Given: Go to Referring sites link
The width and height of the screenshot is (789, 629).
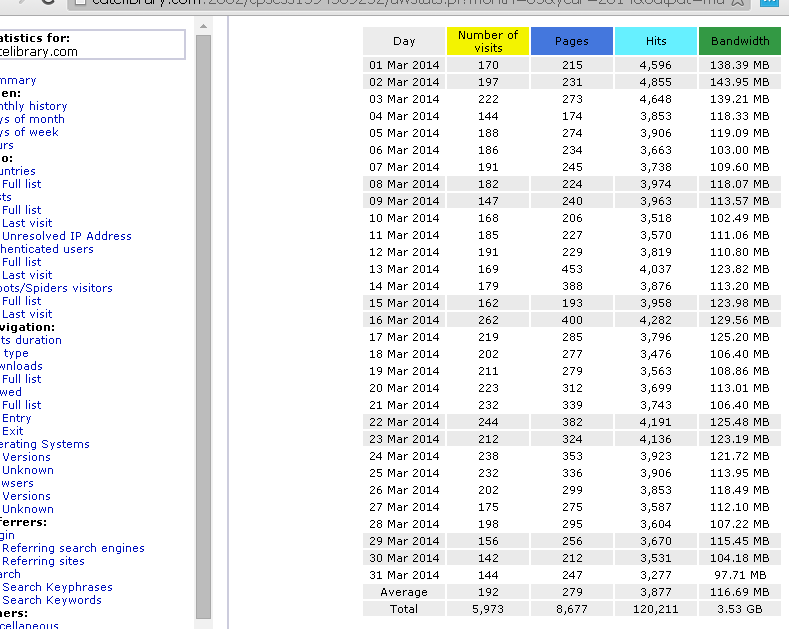Looking at the screenshot, I should (x=43, y=561).
